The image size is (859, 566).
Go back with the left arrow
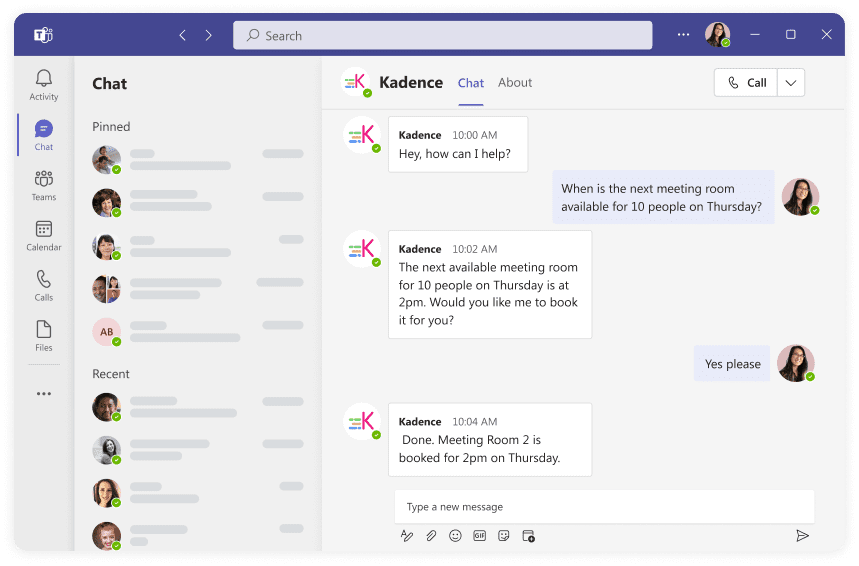coord(182,36)
